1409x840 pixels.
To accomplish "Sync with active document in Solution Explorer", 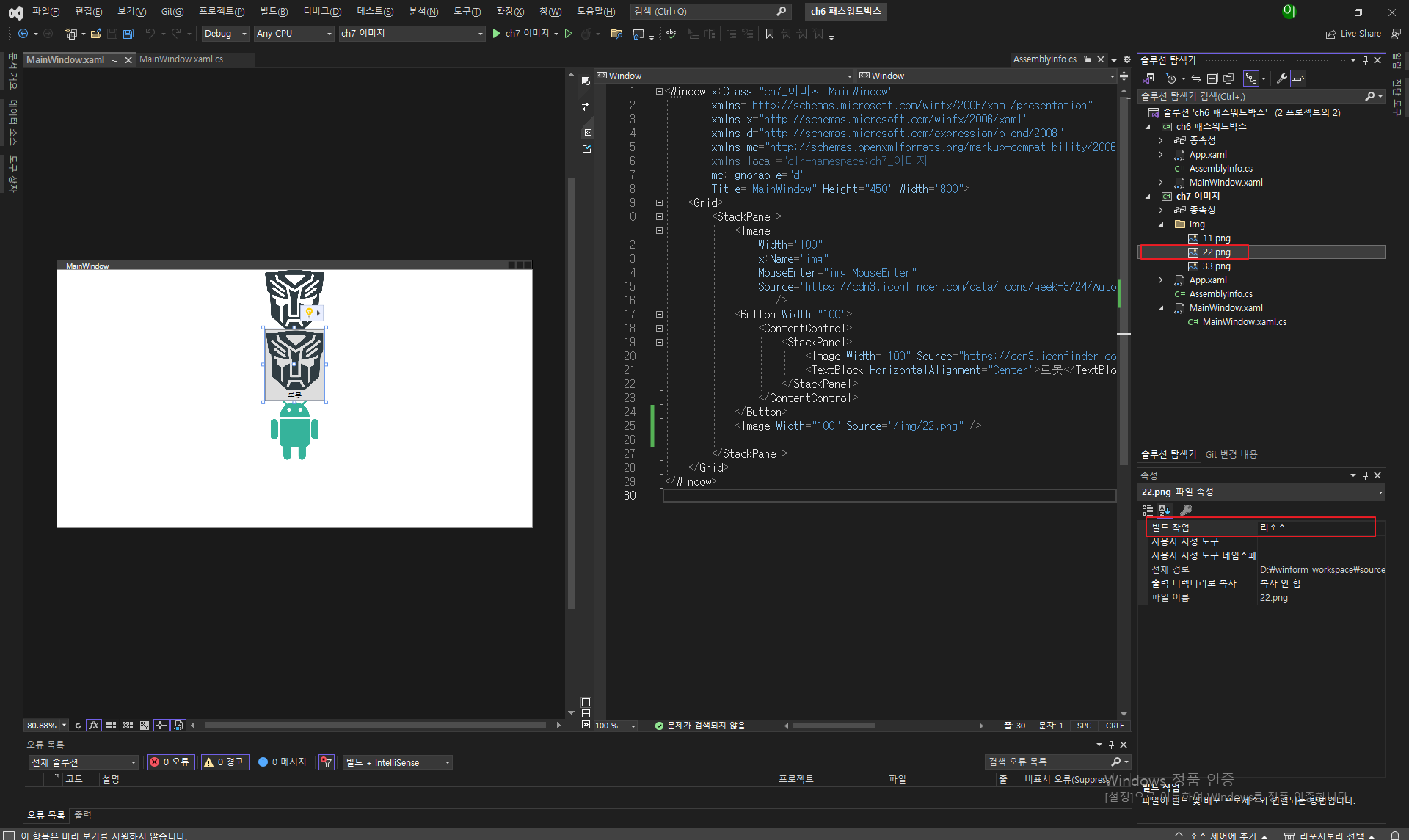I will (x=1196, y=78).
